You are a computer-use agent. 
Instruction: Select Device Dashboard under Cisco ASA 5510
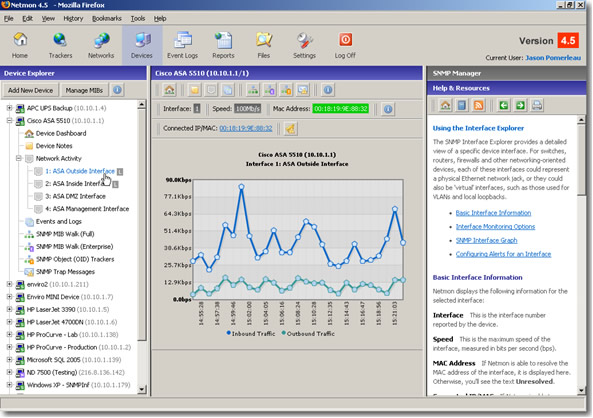click(61, 133)
